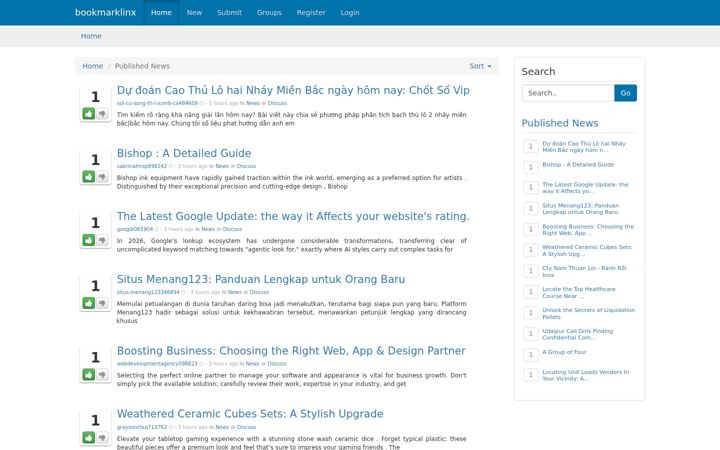The width and height of the screenshot is (720, 450).
Task: Open the Submit page
Action: pos(229,12)
